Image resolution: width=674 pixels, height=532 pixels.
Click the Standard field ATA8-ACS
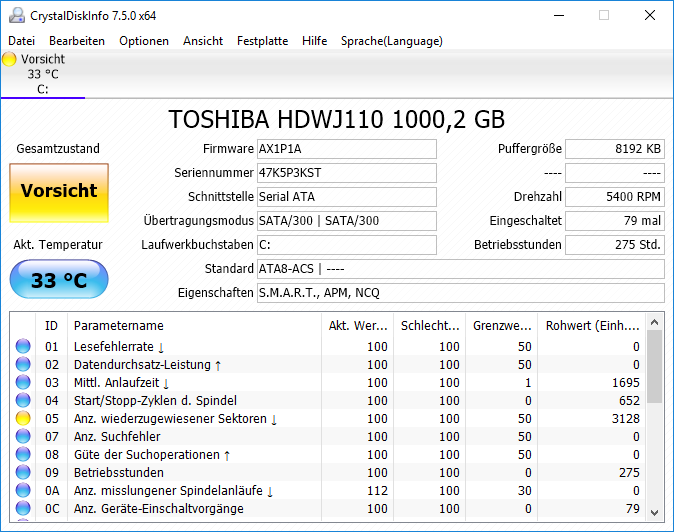[x=461, y=269]
